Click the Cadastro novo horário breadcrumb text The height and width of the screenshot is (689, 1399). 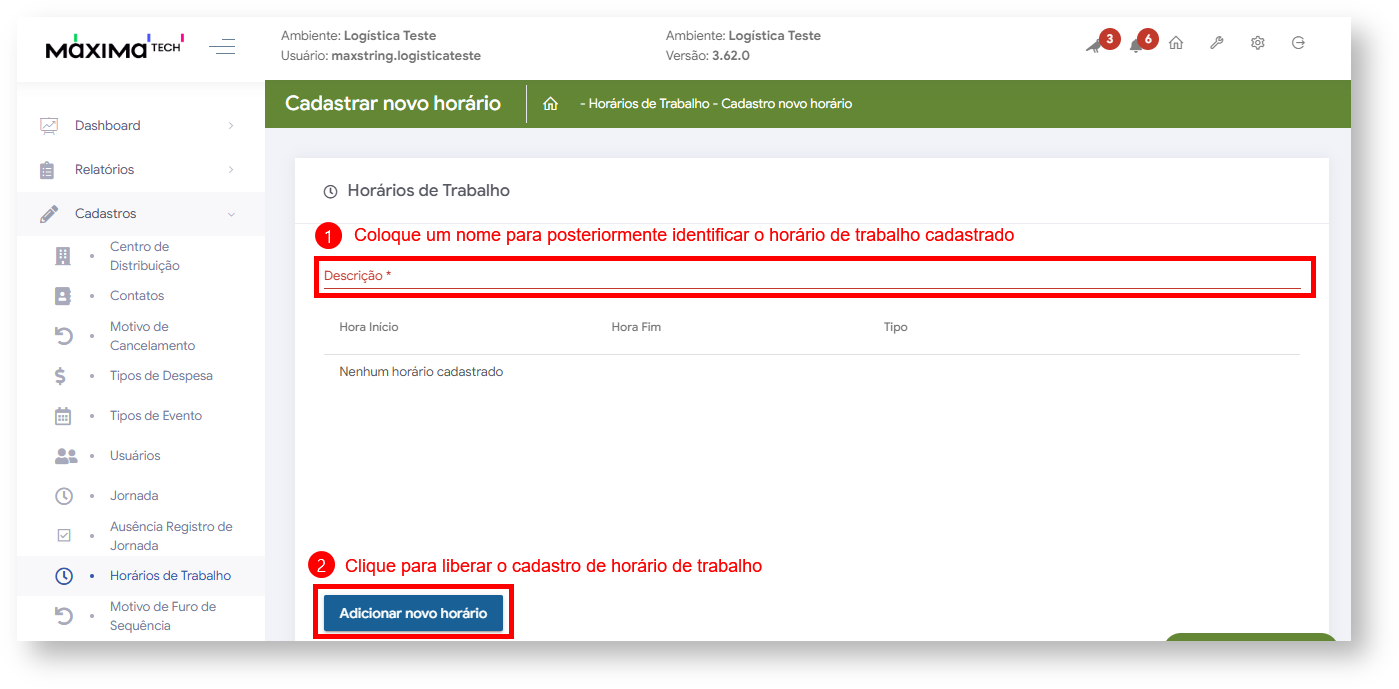[x=787, y=104]
